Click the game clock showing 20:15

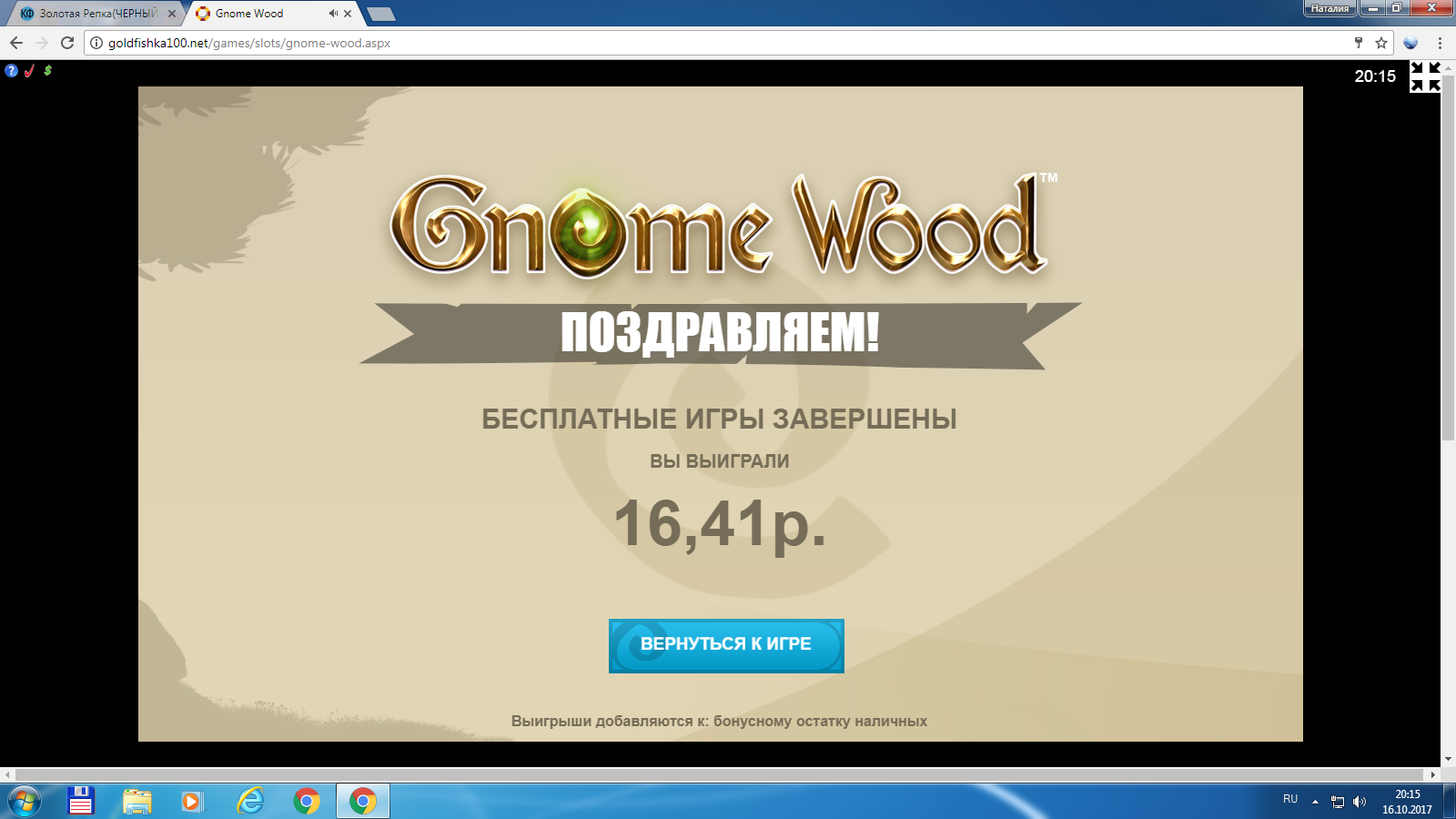point(1375,76)
